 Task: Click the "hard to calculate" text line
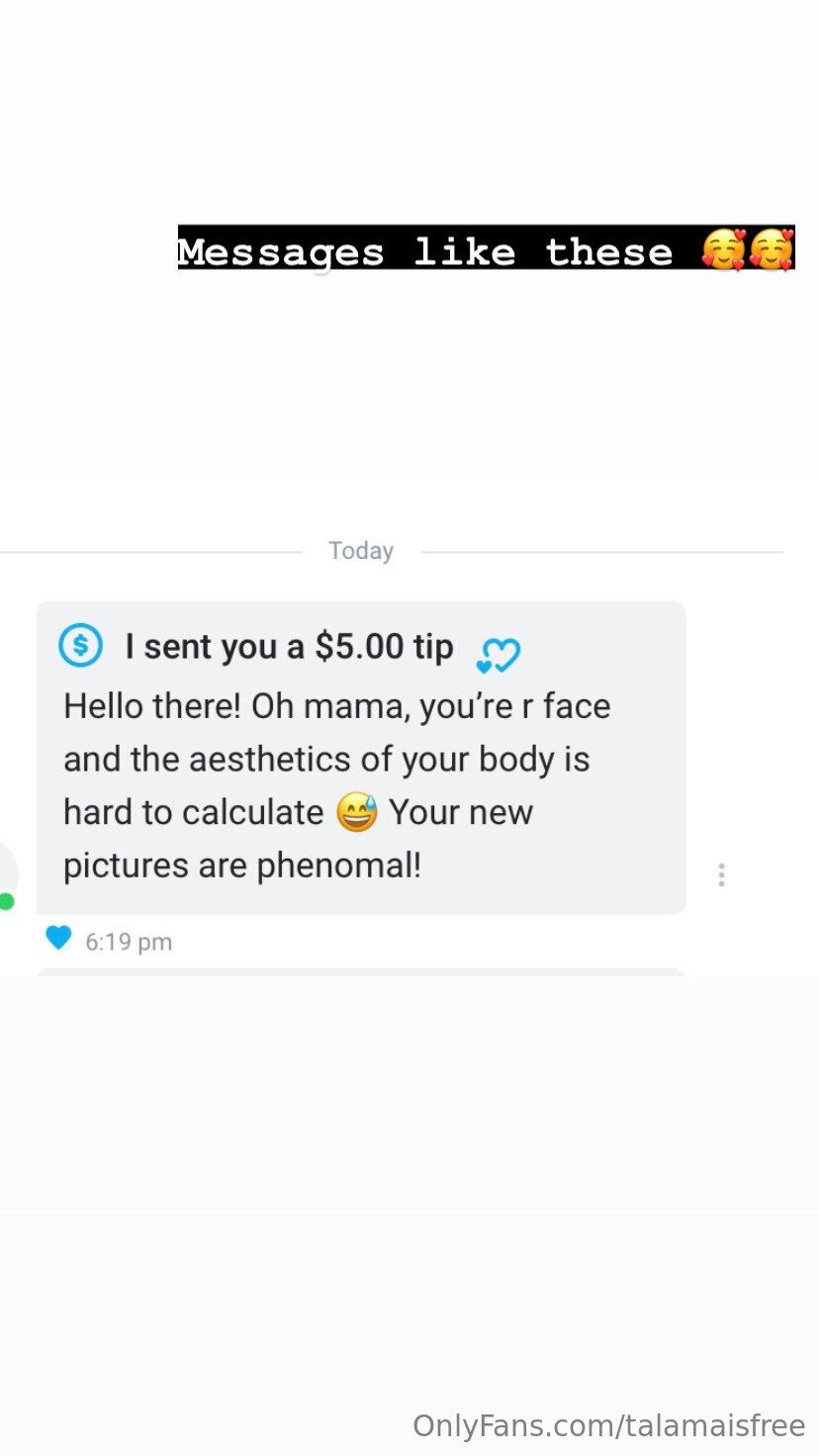[194, 812]
